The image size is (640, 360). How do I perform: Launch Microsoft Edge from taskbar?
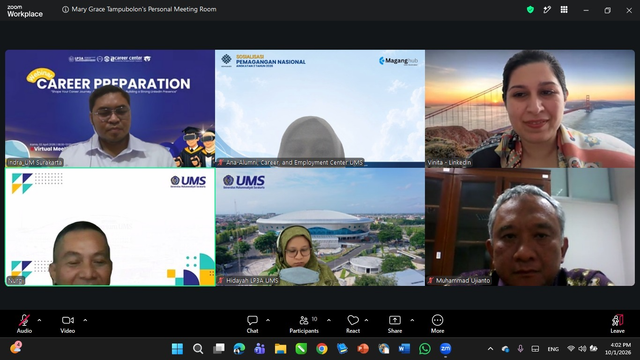tap(239, 349)
